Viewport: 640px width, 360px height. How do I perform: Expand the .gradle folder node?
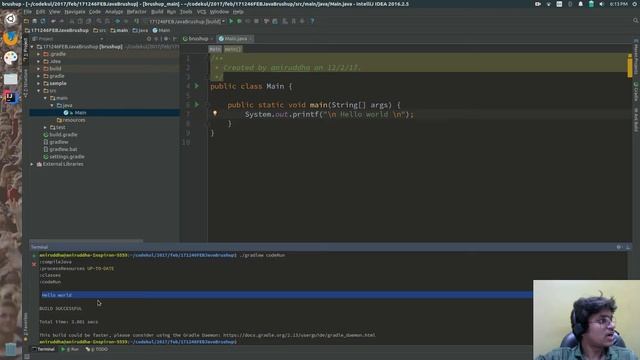(x=39, y=54)
